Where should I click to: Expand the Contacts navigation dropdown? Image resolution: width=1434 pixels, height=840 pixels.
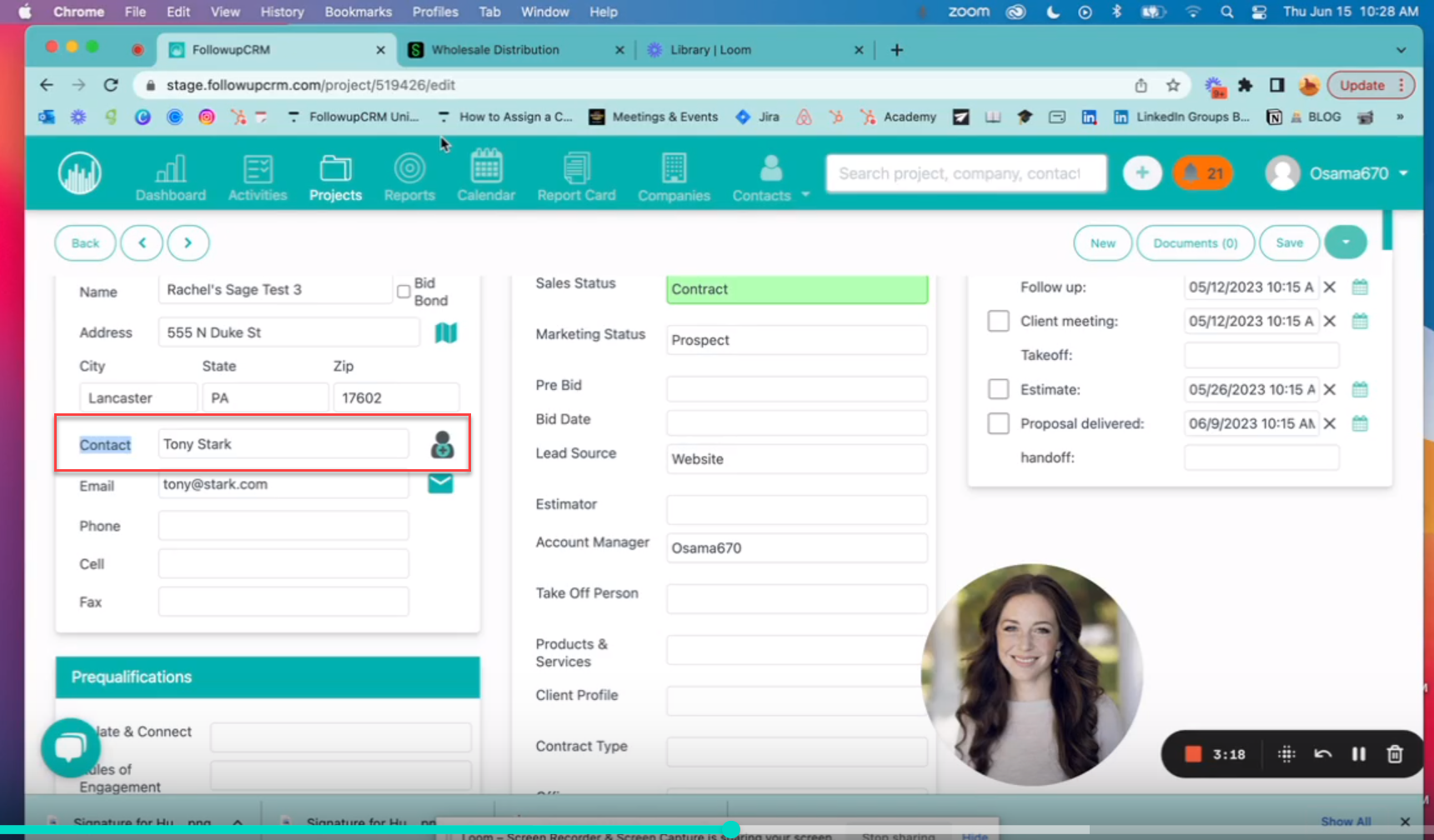[x=804, y=195]
